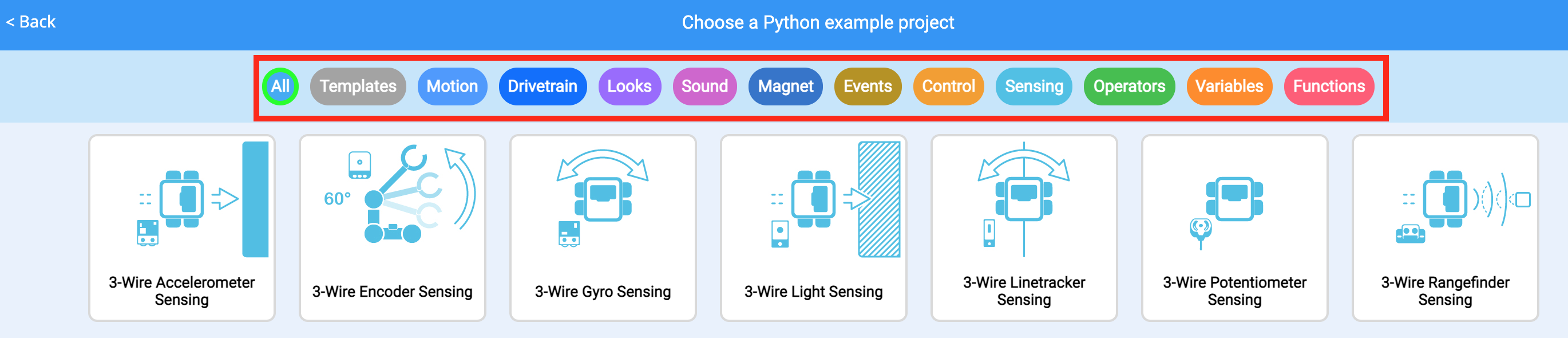Enable the Drivetrain filter
The height and width of the screenshot is (338, 1568).
[543, 87]
